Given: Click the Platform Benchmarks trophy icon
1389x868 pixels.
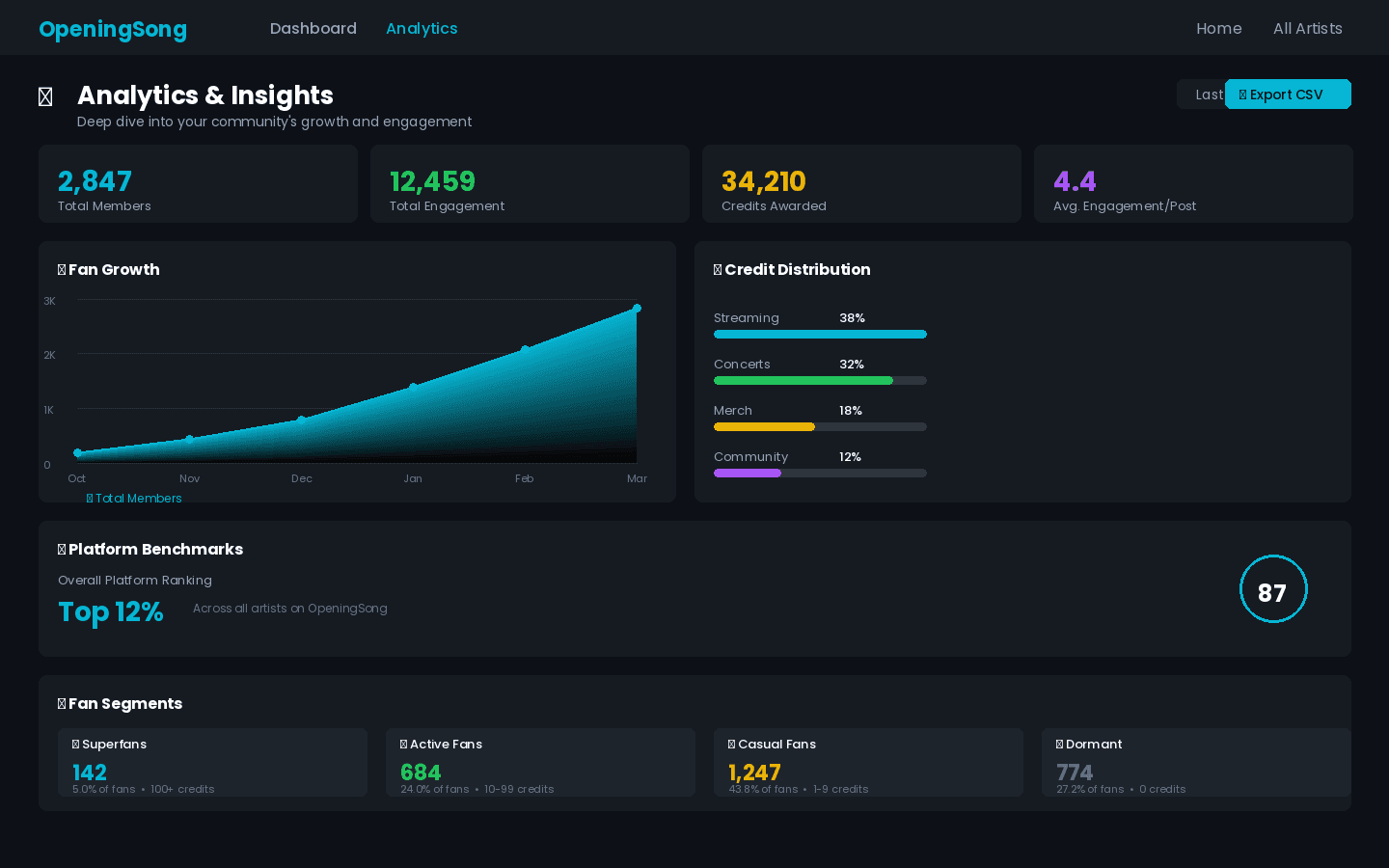Looking at the screenshot, I should click(62, 549).
